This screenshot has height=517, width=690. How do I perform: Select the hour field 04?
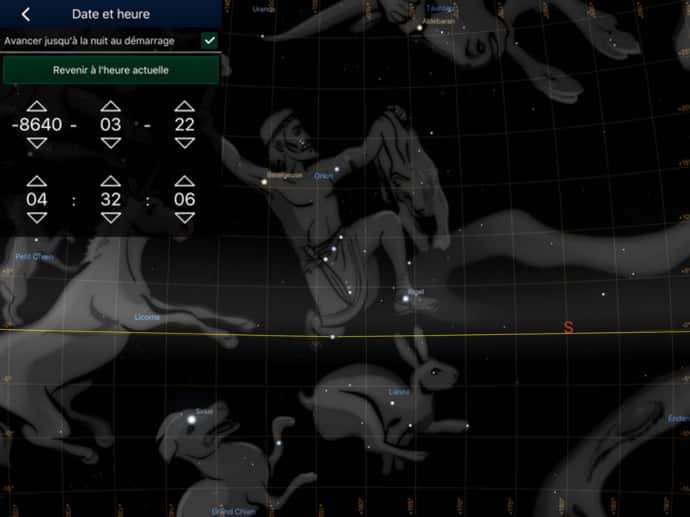(37, 199)
